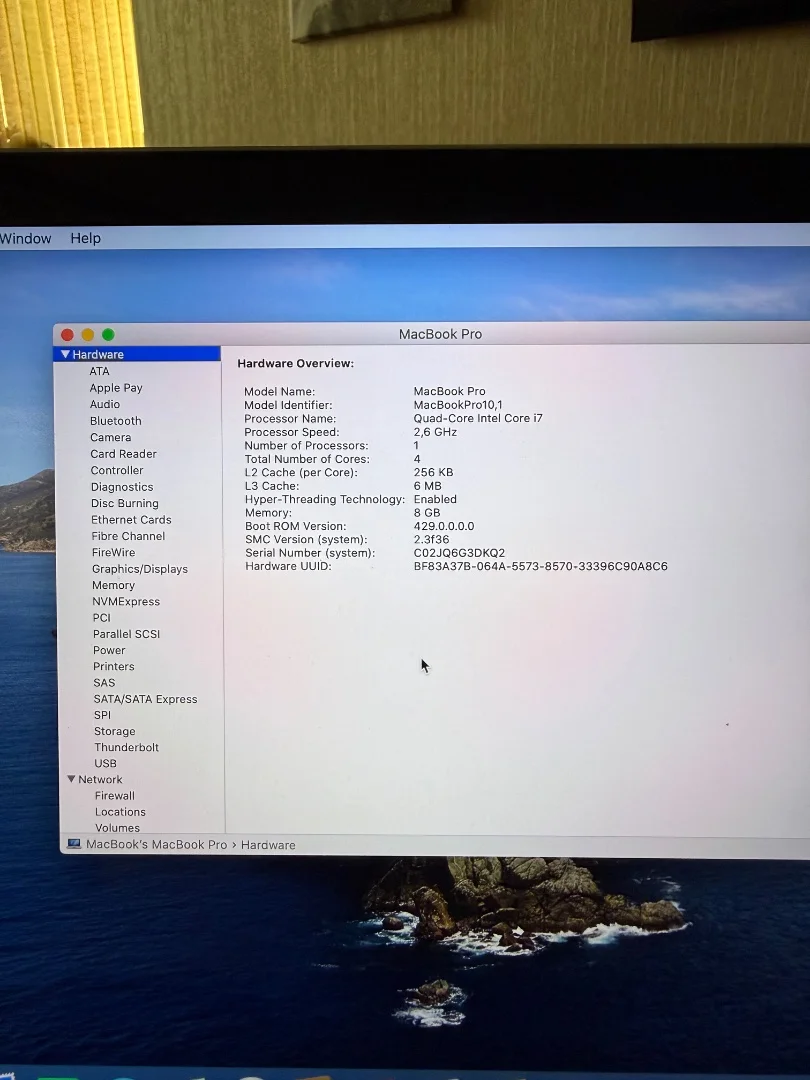
Task: Select Graphics/Displays in the sidebar
Action: pos(140,569)
